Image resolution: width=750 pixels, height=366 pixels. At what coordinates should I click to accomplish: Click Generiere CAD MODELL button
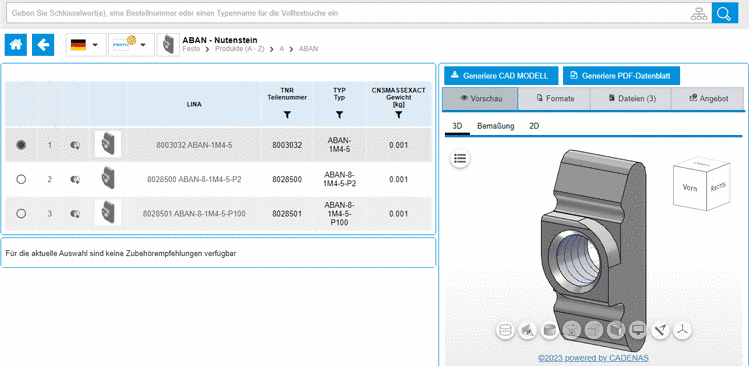pos(501,76)
